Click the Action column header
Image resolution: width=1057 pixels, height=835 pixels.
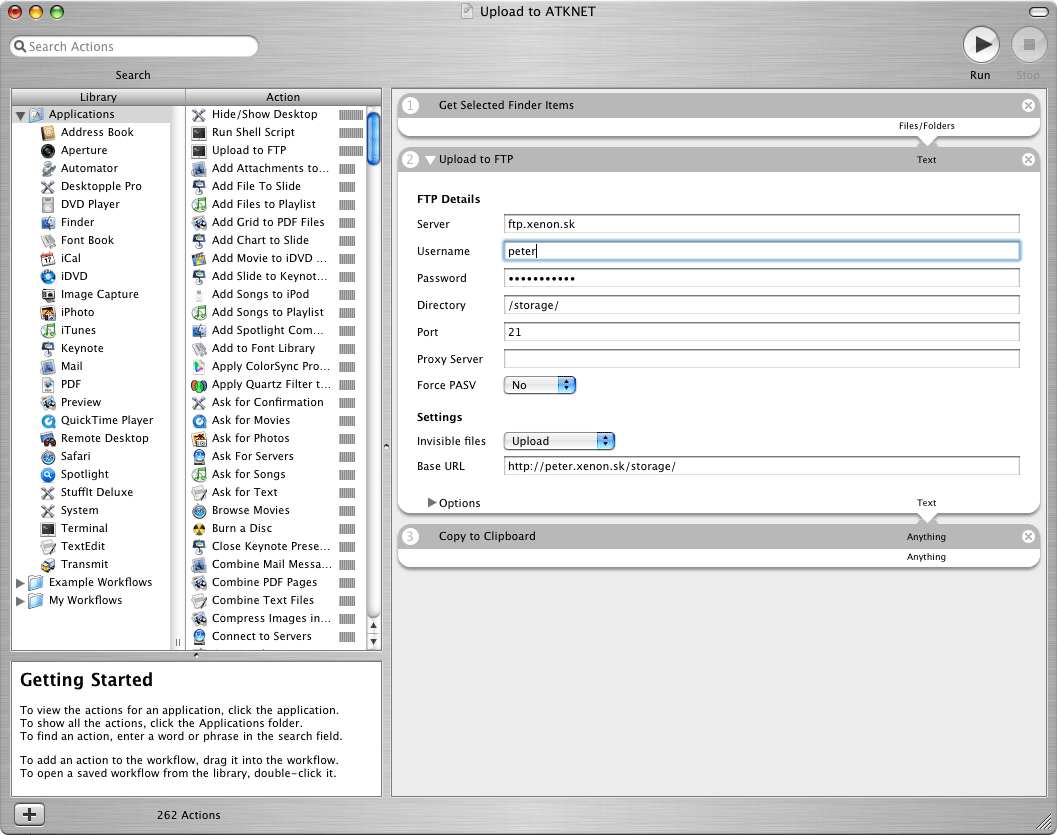pyautogui.click(x=283, y=97)
